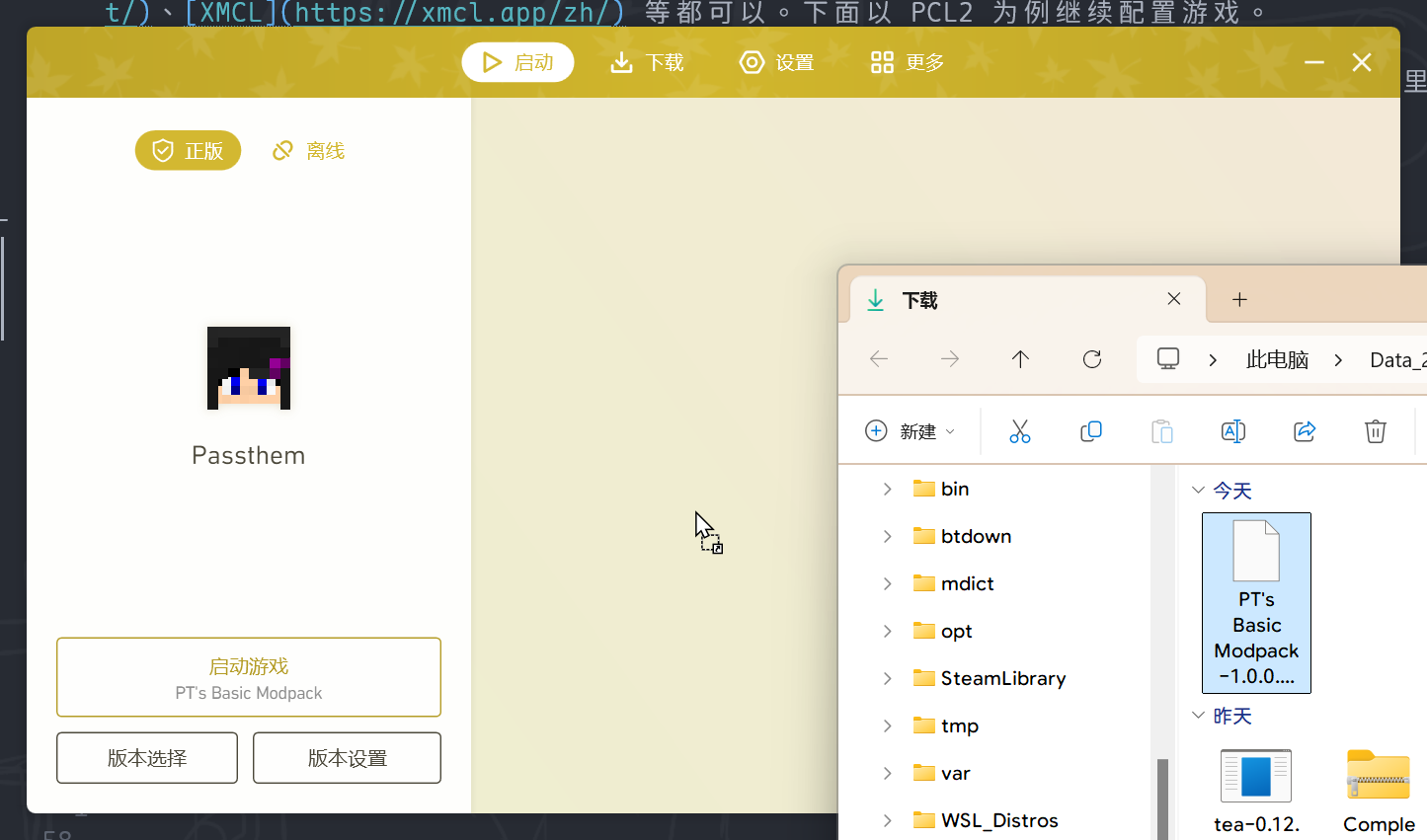Image resolution: width=1427 pixels, height=840 pixels.
Task: Expand the SteamLibrary folder in the tree
Action: point(887,678)
